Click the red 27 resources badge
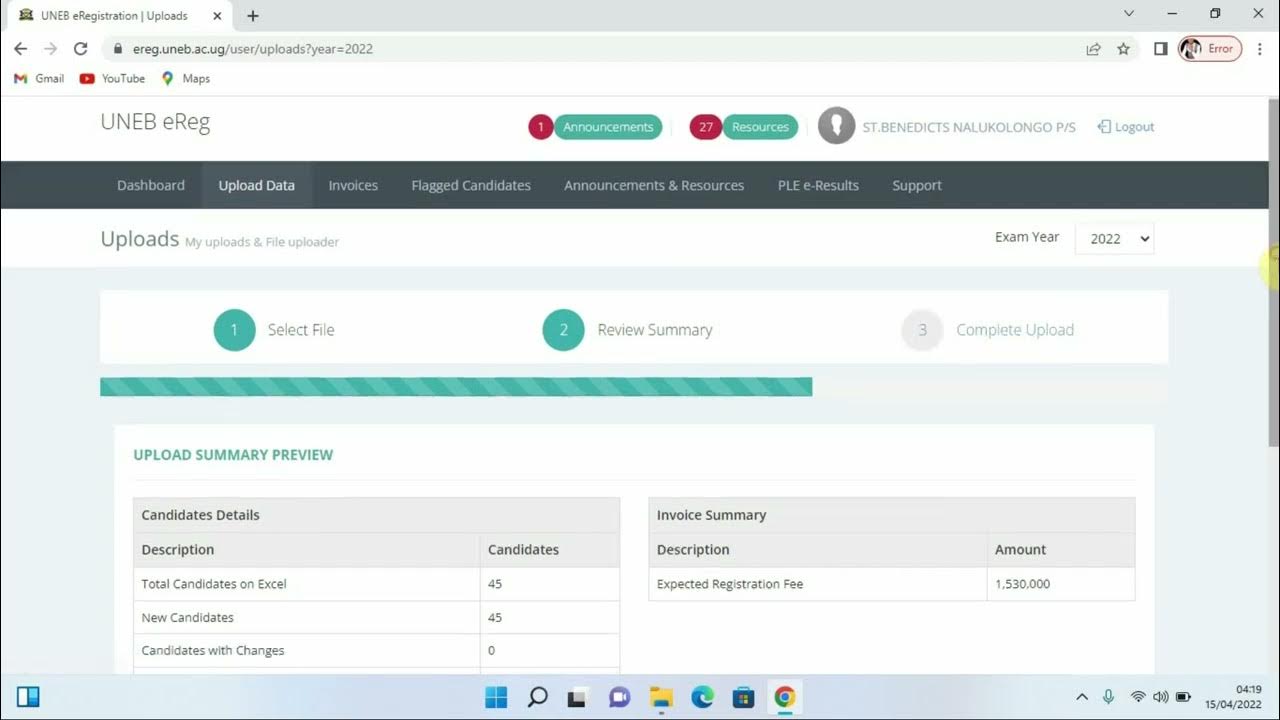 tap(705, 127)
